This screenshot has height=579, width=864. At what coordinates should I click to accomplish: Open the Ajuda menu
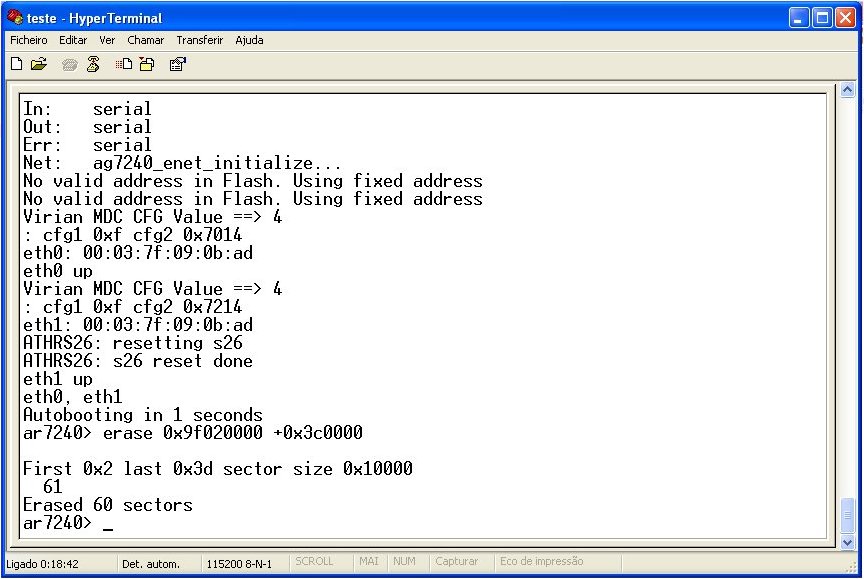coord(249,40)
